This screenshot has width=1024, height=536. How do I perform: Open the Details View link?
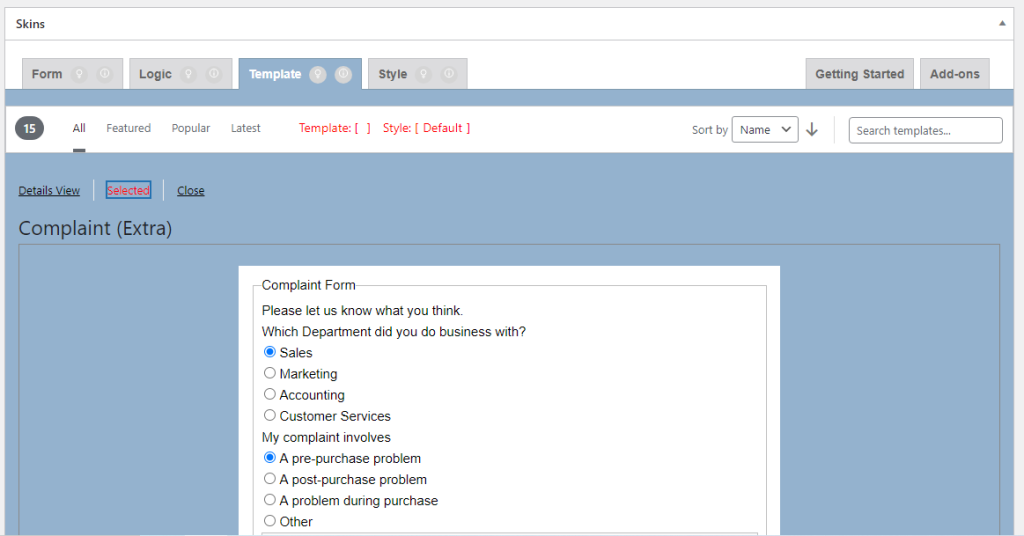[49, 191]
